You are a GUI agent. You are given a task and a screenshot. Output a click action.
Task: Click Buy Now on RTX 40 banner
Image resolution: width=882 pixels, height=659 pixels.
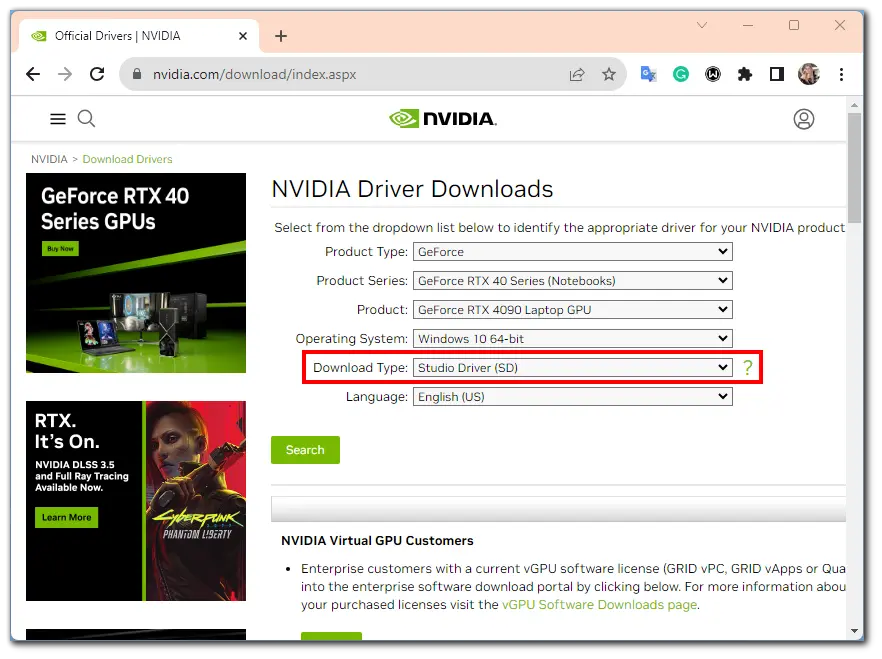click(x=60, y=249)
